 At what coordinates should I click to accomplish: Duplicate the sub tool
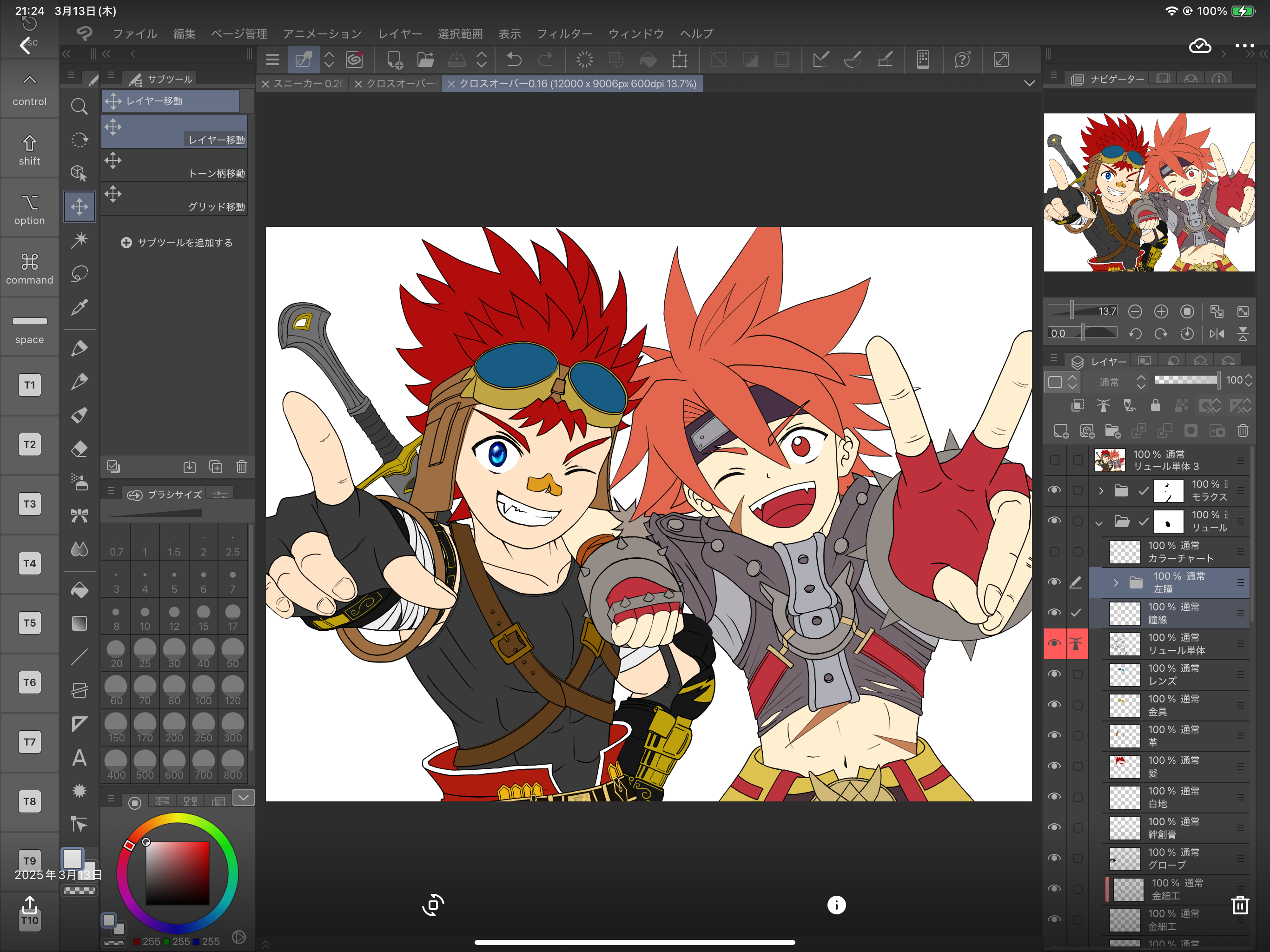[x=215, y=467]
